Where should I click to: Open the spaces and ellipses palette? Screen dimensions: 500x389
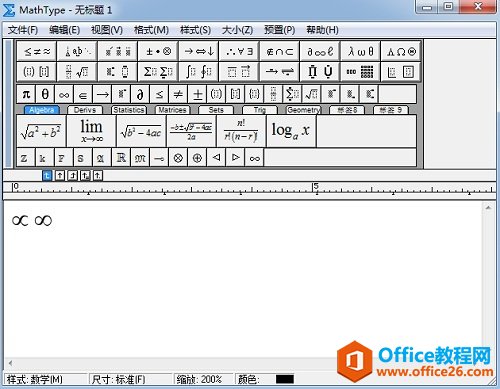pyautogui.click(x=77, y=51)
